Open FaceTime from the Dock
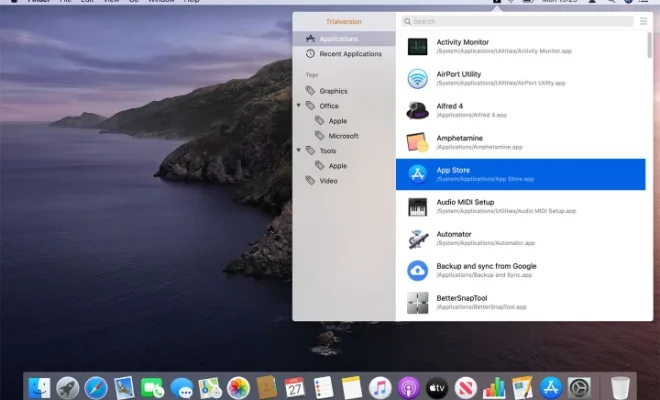Viewport: 660px width, 400px height. pyautogui.click(x=153, y=388)
